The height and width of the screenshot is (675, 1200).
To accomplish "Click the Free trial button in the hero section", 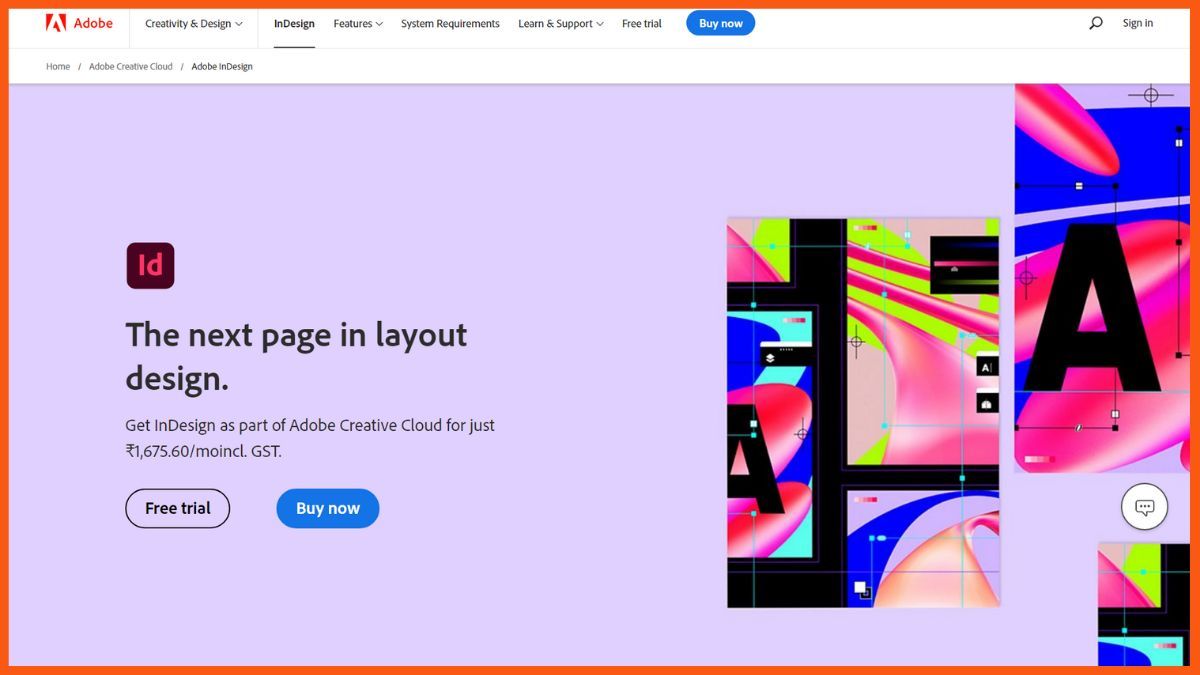I will pos(177,508).
